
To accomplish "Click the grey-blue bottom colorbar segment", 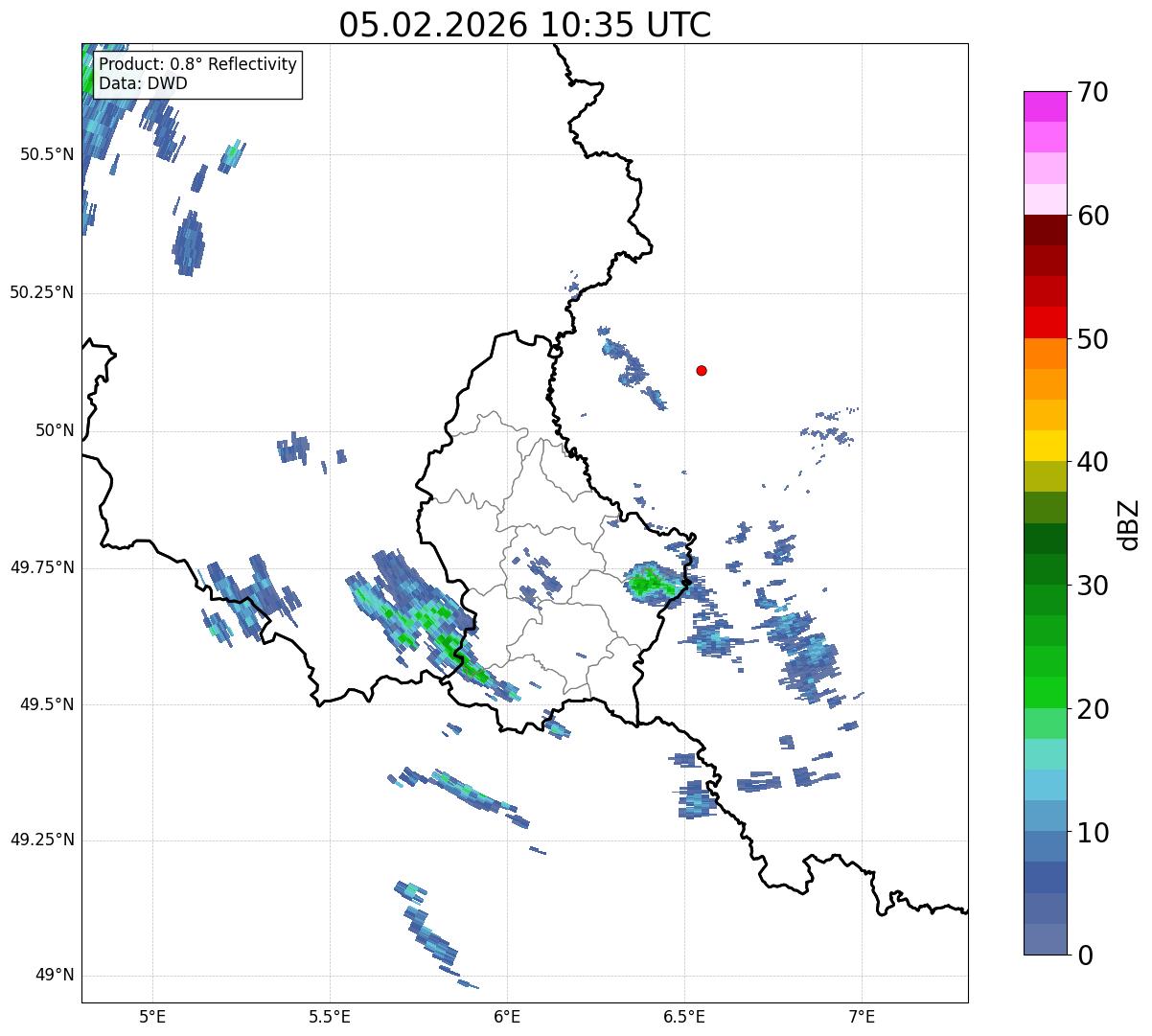I will click(1046, 939).
